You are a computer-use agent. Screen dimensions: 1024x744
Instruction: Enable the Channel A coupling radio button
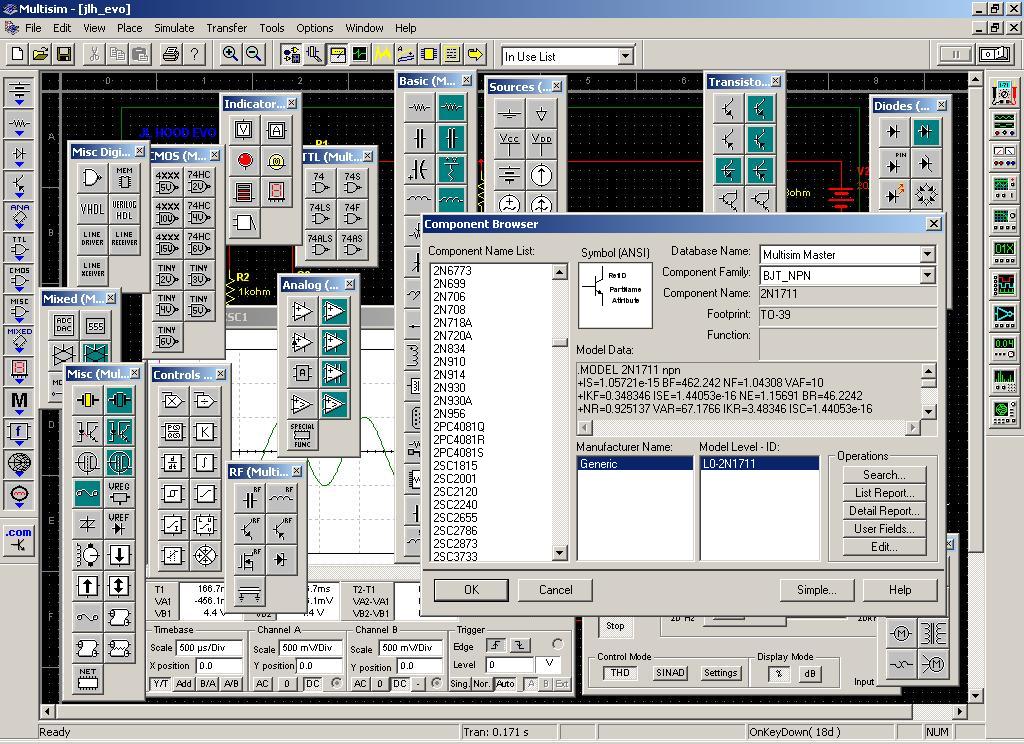tap(336, 683)
